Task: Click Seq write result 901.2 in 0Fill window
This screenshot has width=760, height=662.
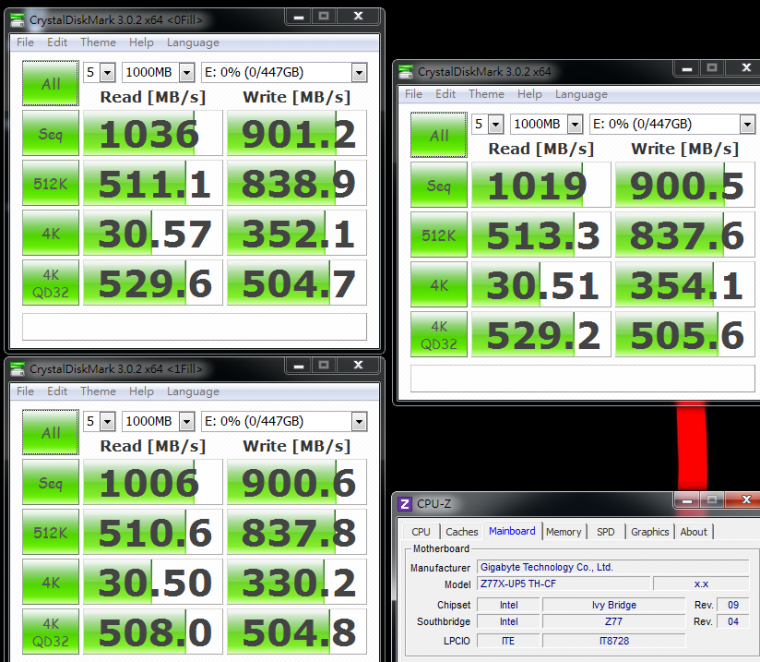Action: click(297, 133)
